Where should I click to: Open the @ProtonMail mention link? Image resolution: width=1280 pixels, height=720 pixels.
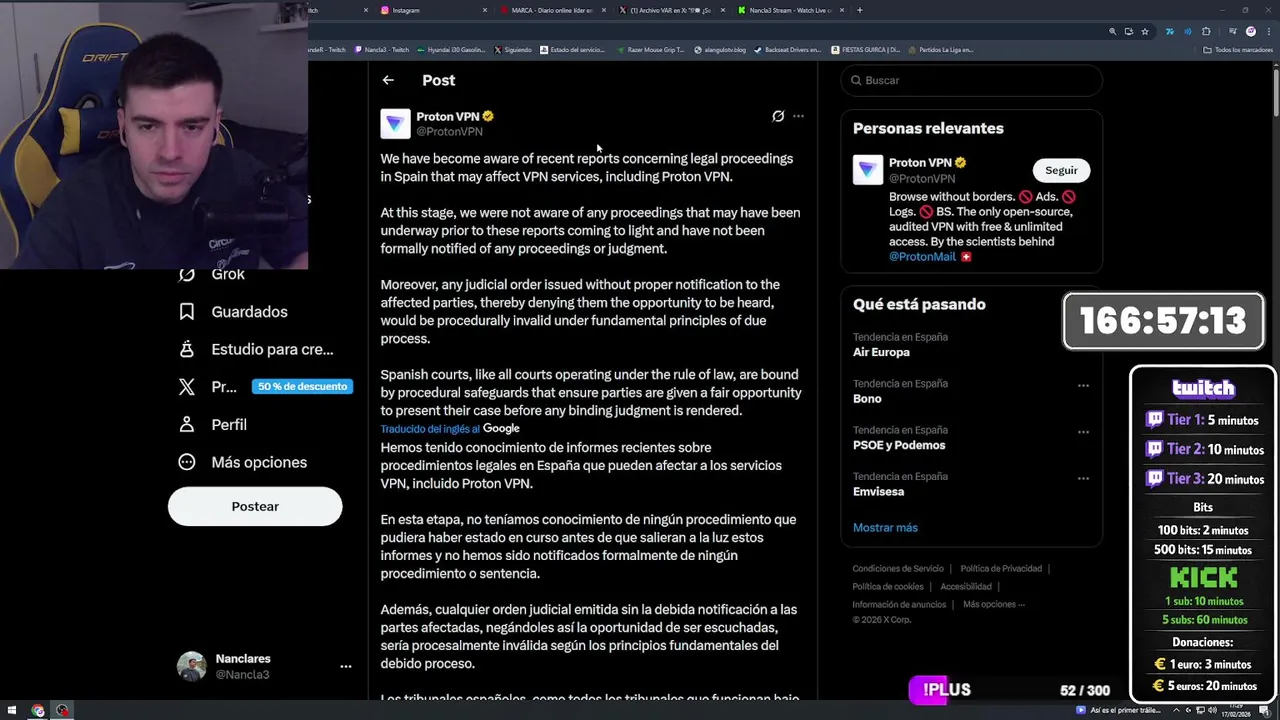(x=923, y=257)
